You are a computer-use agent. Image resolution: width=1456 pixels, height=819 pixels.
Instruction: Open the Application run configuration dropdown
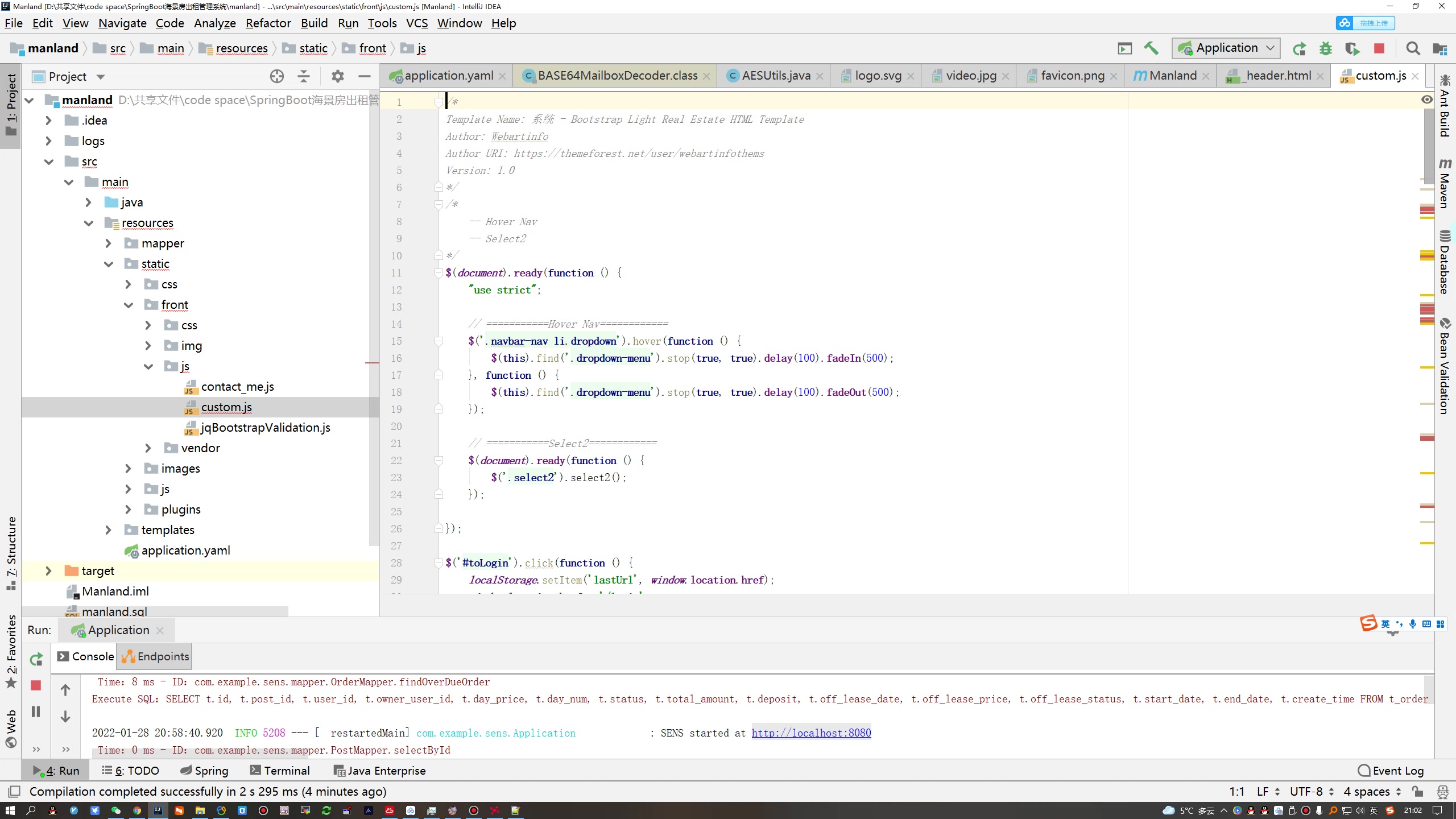click(1226, 48)
